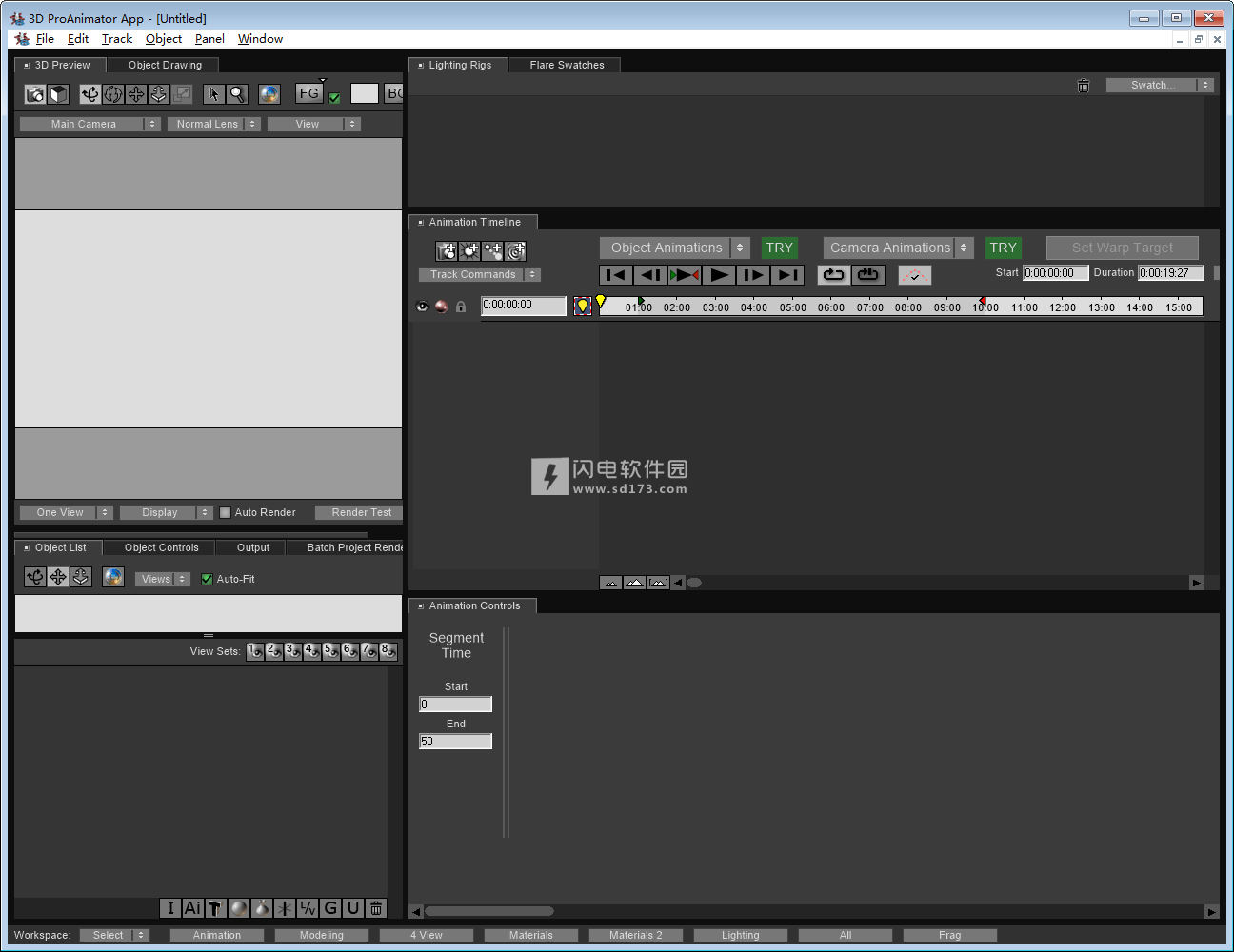This screenshot has height=952, width=1234.
Task: Jump to the start of the timeline
Action: point(616,275)
